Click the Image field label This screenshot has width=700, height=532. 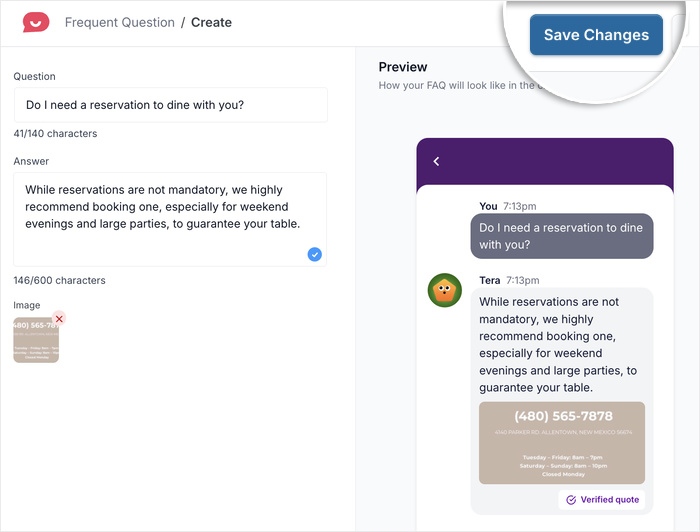point(27,305)
